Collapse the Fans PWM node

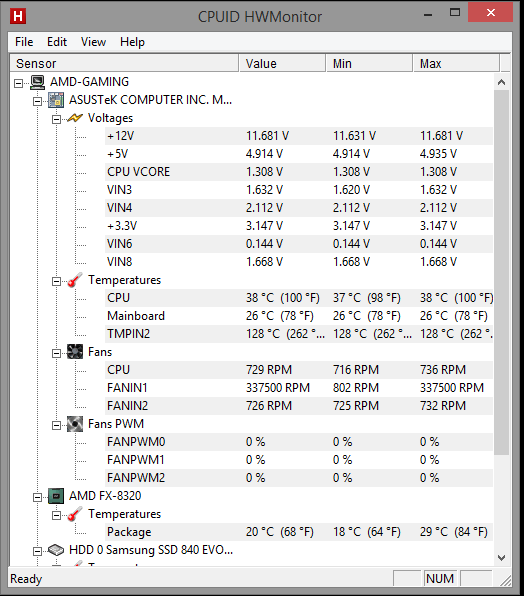click(56, 425)
